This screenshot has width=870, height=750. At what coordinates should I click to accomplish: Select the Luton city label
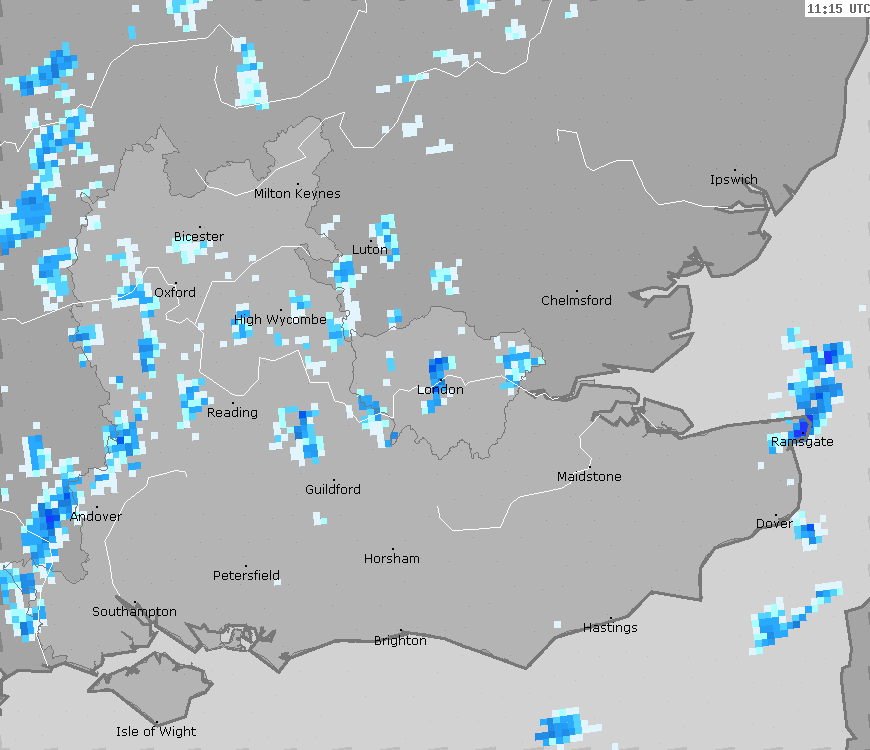click(x=370, y=250)
